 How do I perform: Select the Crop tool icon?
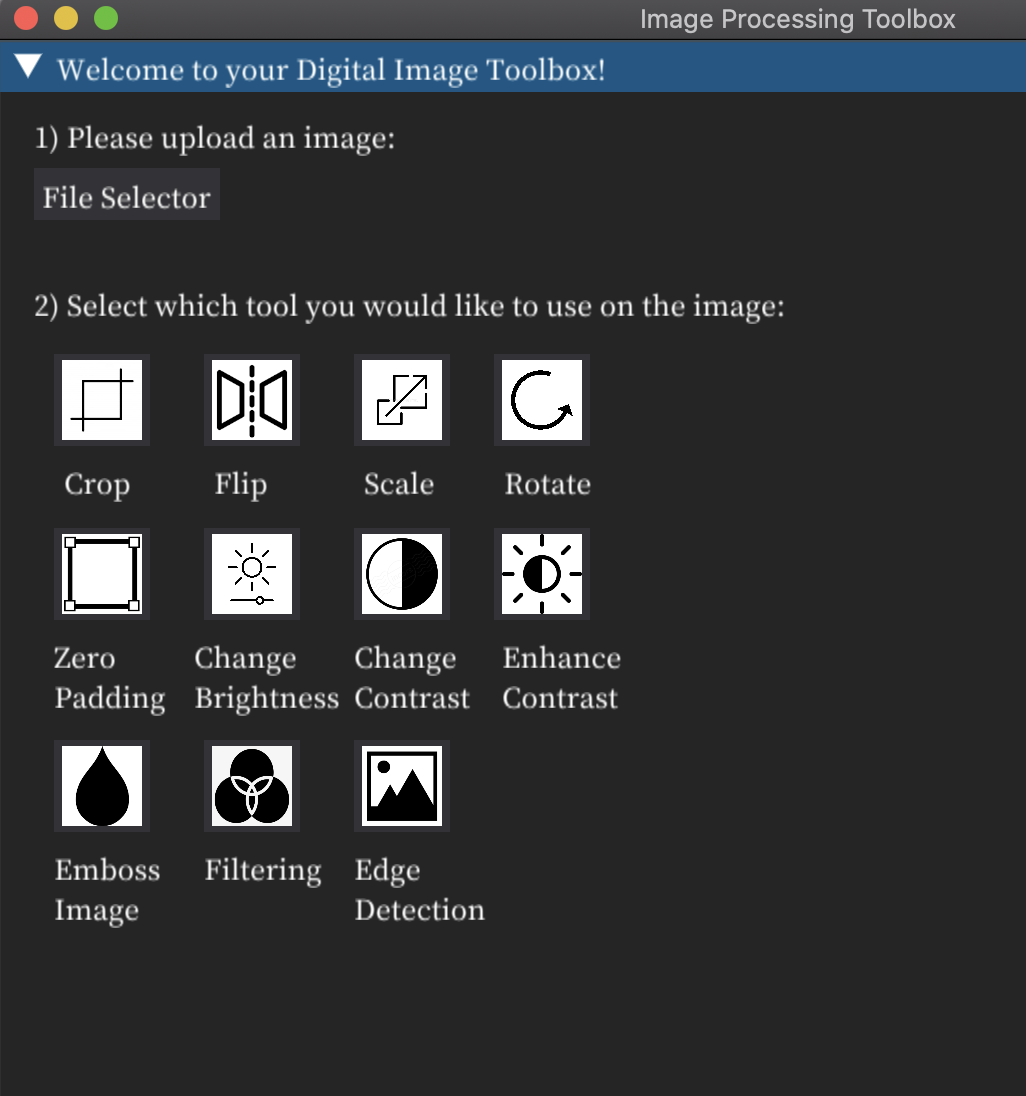click(x=101, y=399)
